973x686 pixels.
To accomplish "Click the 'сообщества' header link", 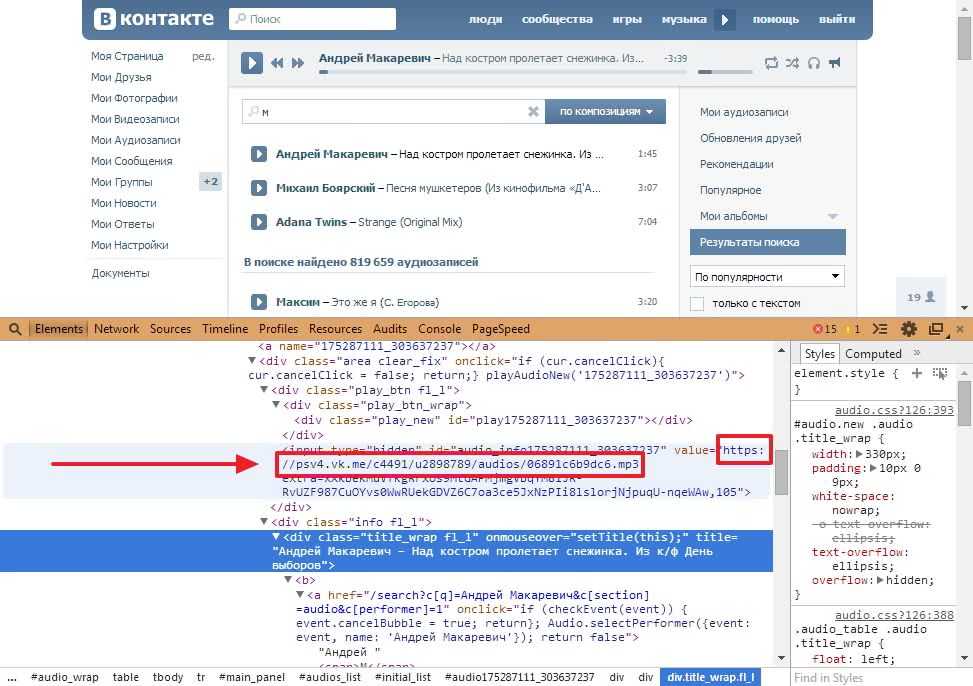I will click(x=557, y=19).
